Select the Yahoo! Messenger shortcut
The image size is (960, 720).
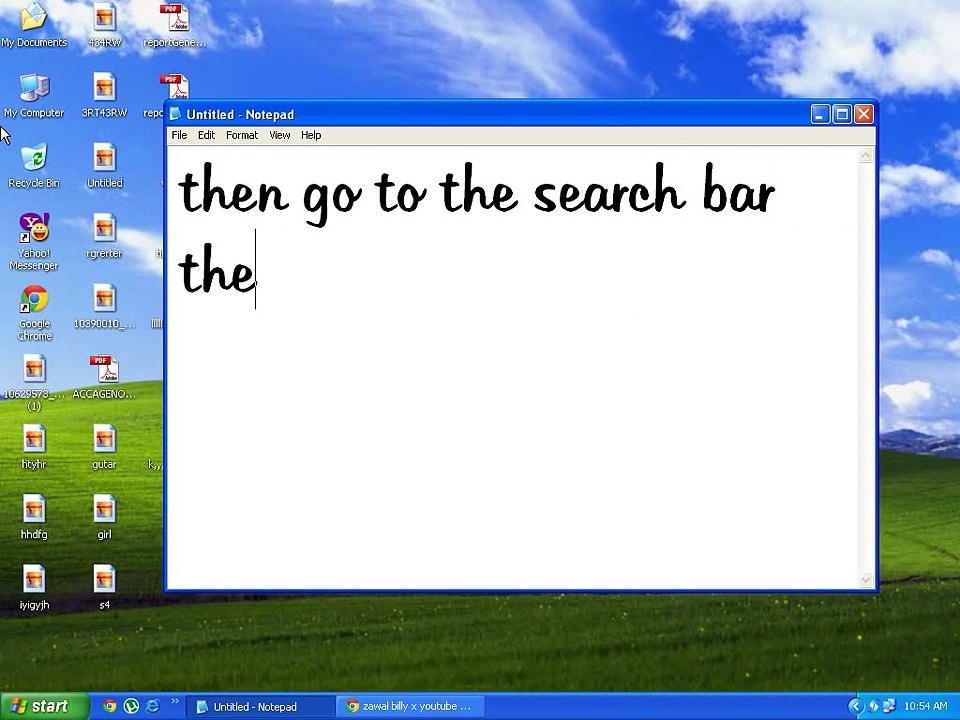click(34, 241)
